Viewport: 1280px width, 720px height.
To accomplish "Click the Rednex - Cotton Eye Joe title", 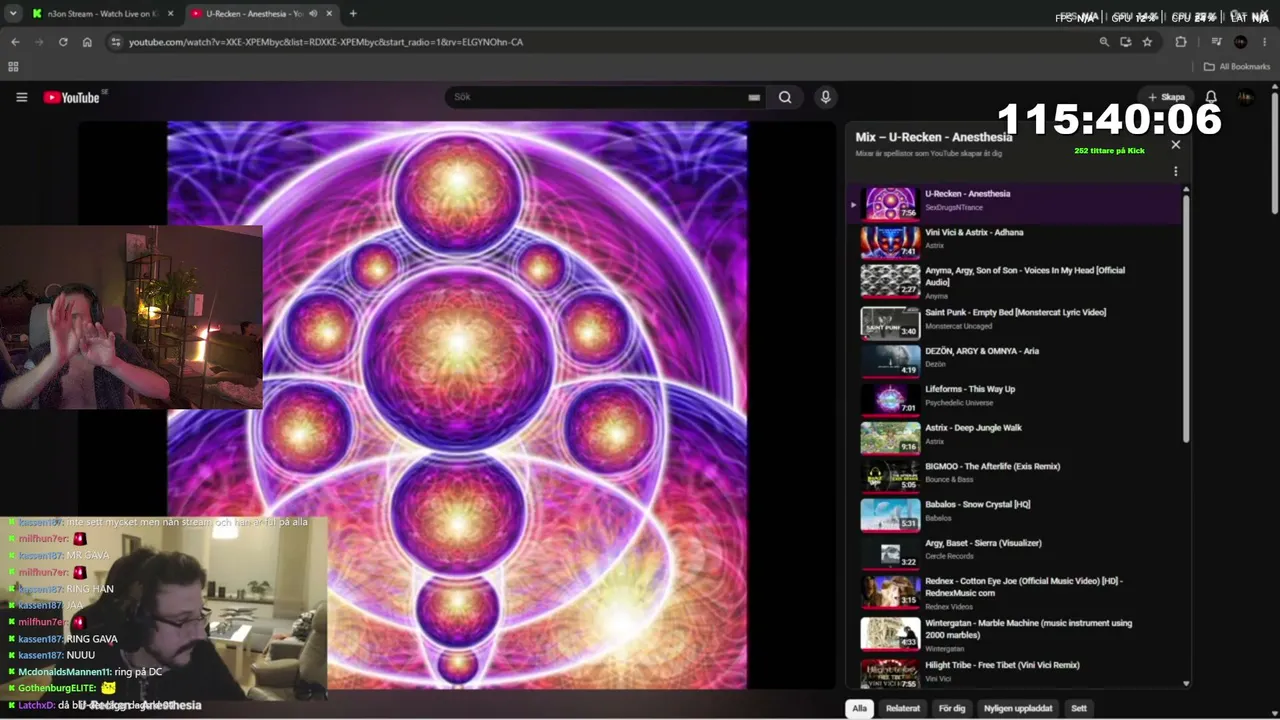I will click(1024, 586).
